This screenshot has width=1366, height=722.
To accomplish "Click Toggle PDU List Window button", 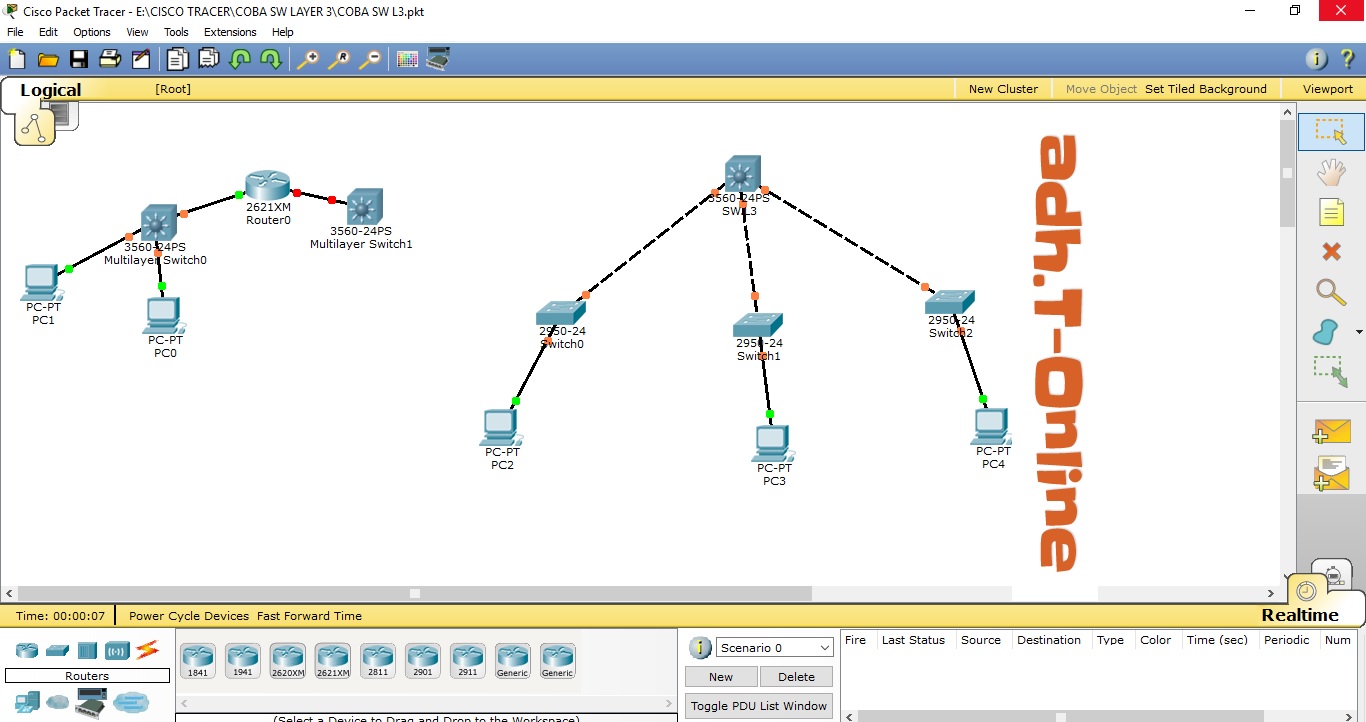I will click(x=759, y=706).
